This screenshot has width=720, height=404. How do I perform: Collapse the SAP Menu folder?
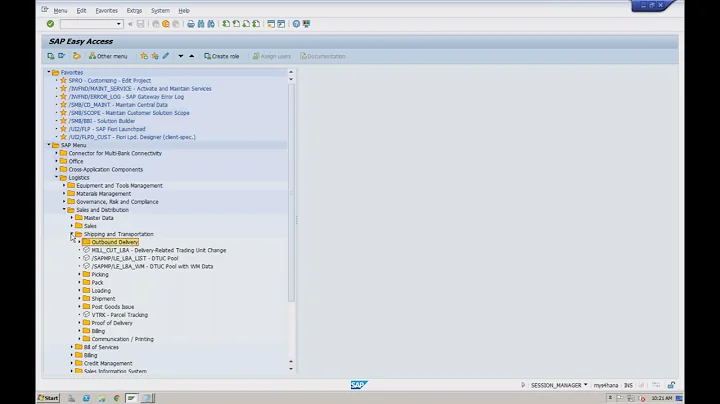[x=49, y=145]
